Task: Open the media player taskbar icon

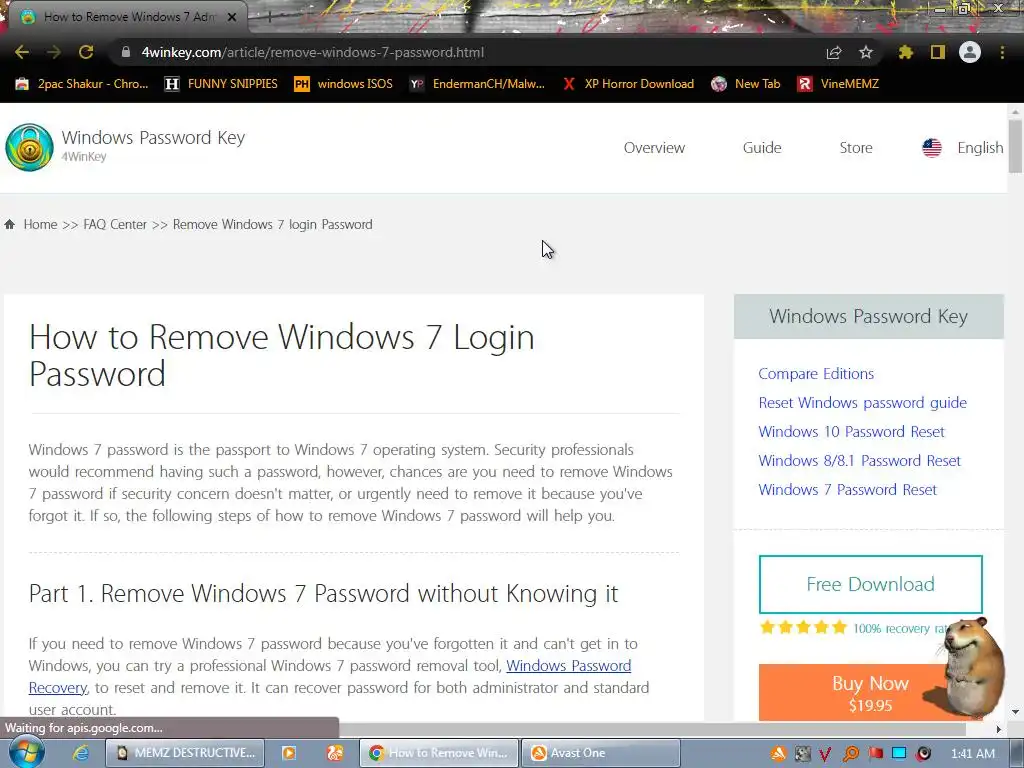Action: click(x=289, y=753)
